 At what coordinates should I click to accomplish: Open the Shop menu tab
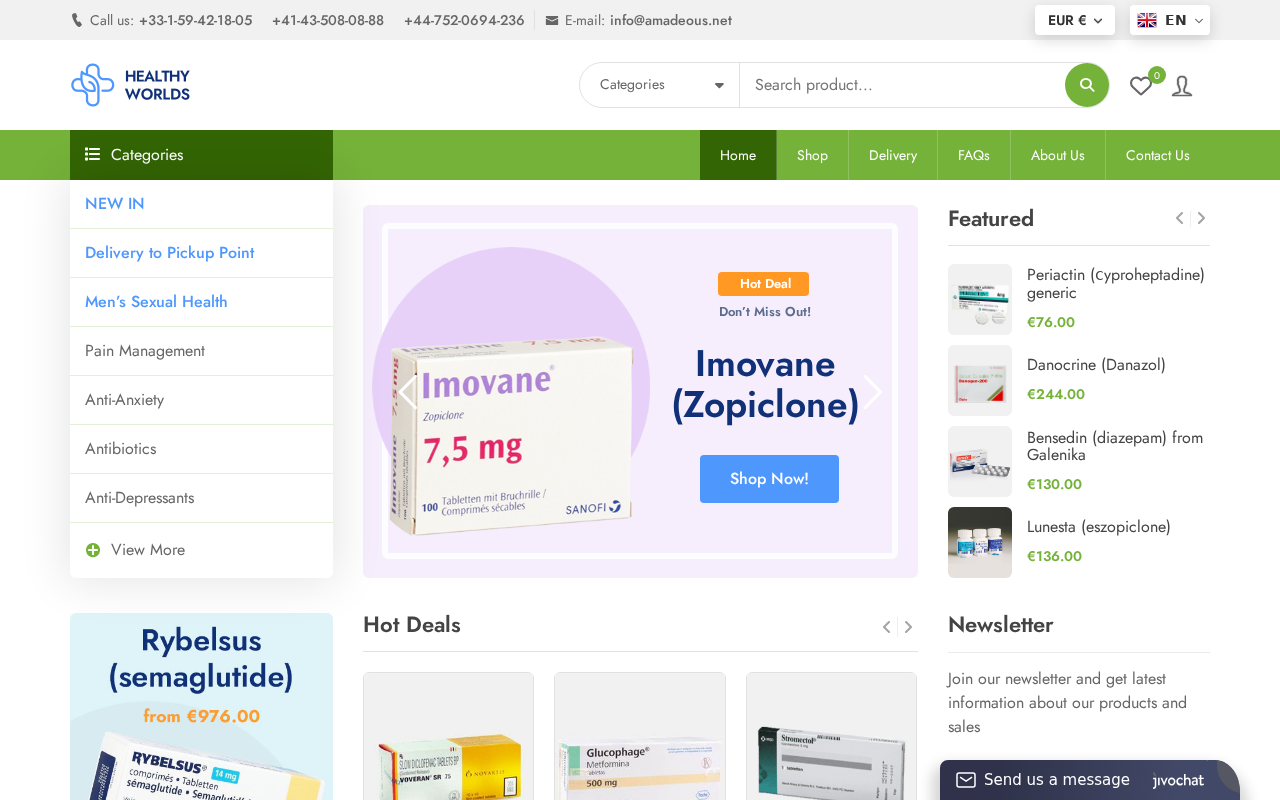click(812, 155)
